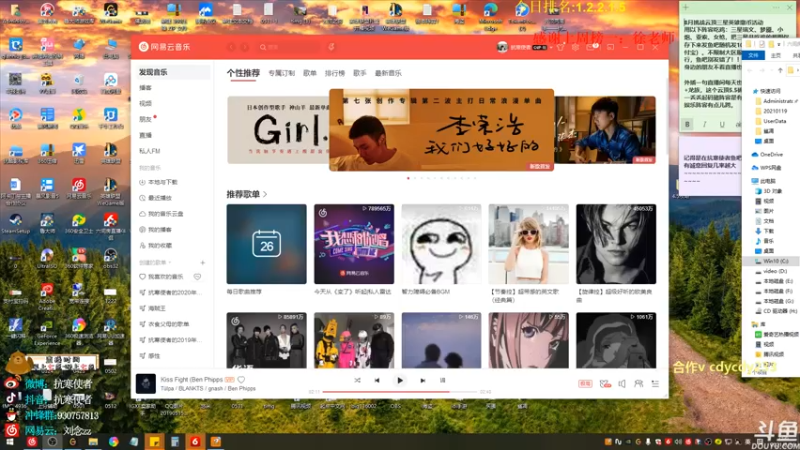Viewport: 800px width, 450px height.
Task: Open the 我想和你唱 playlist cover
Action: click(354, 244)
